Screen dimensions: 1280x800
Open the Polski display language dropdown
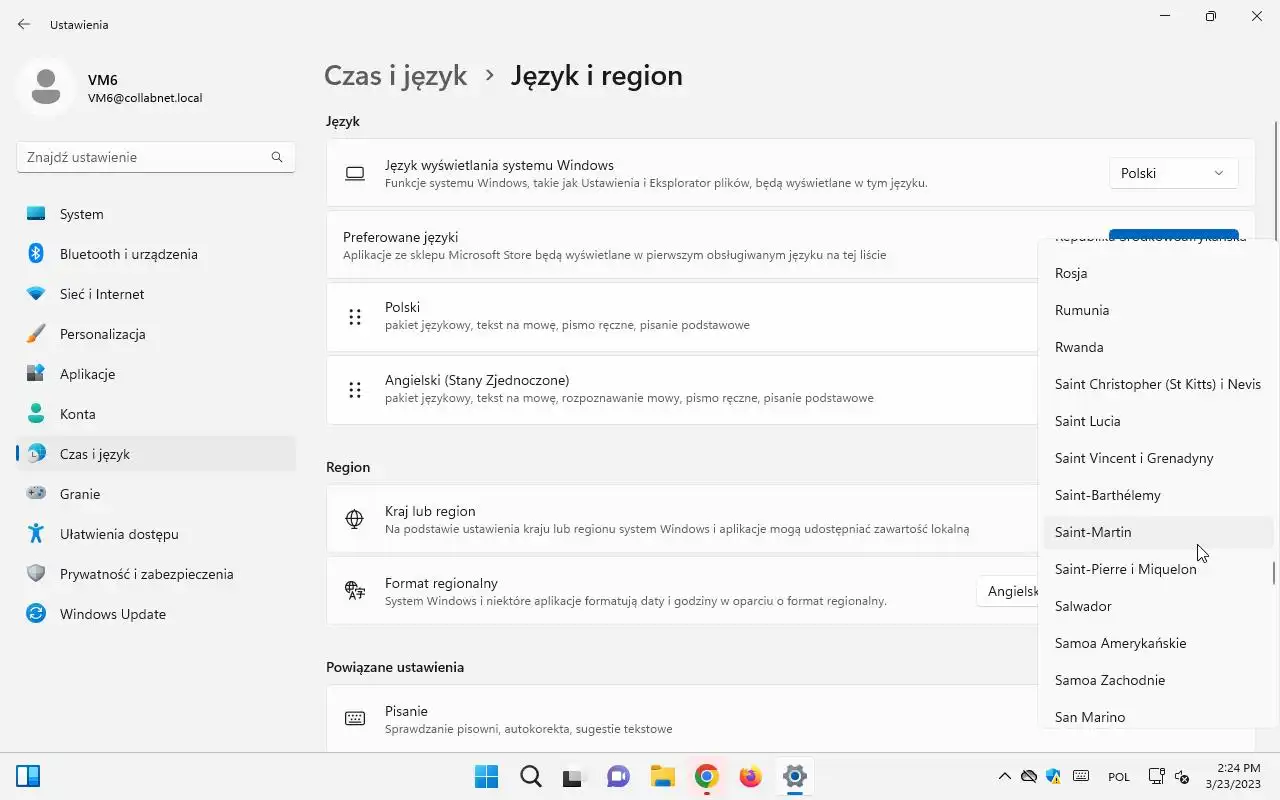[x=1174, y=173]
